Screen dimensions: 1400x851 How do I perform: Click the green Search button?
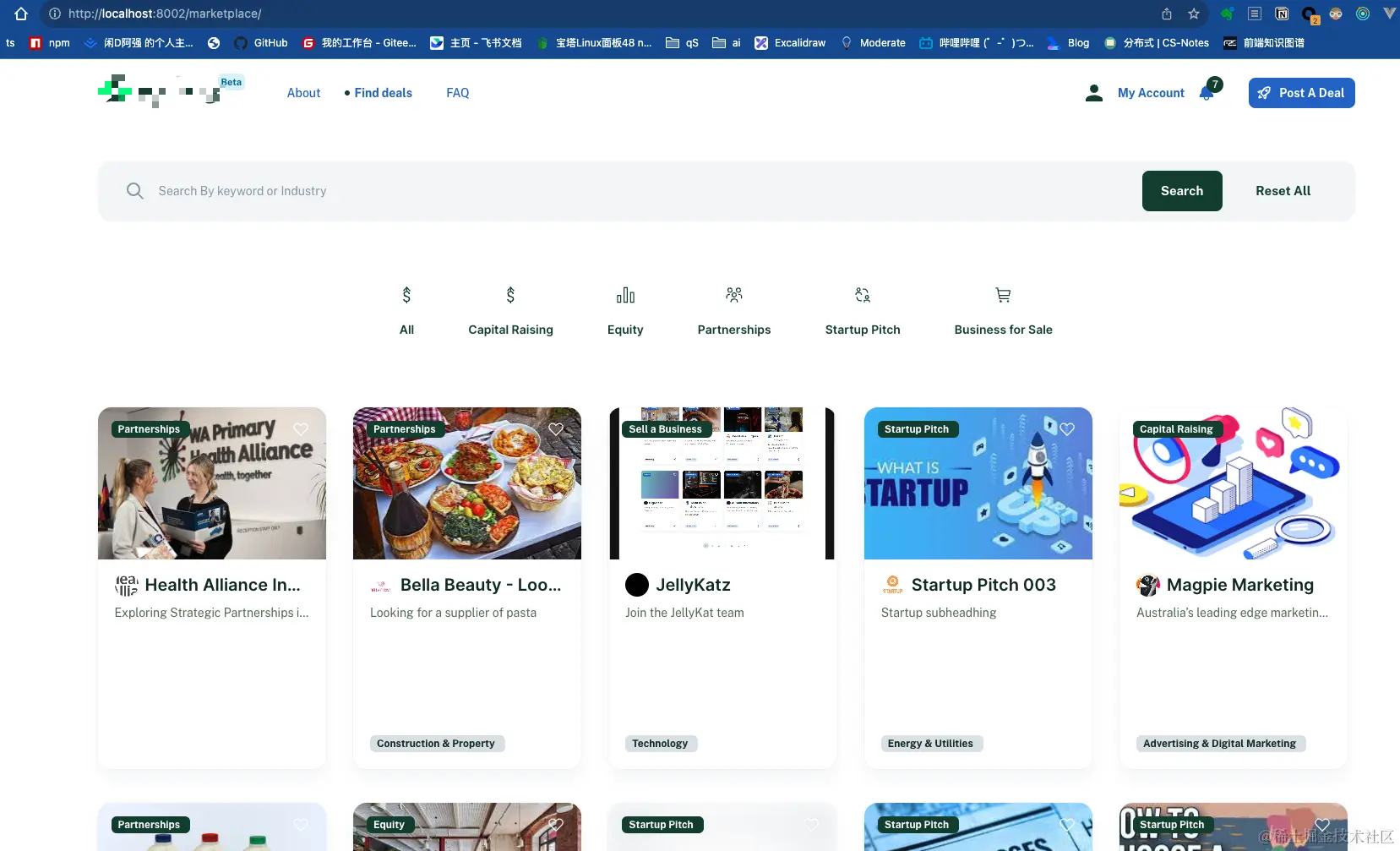coord(1182,191)
